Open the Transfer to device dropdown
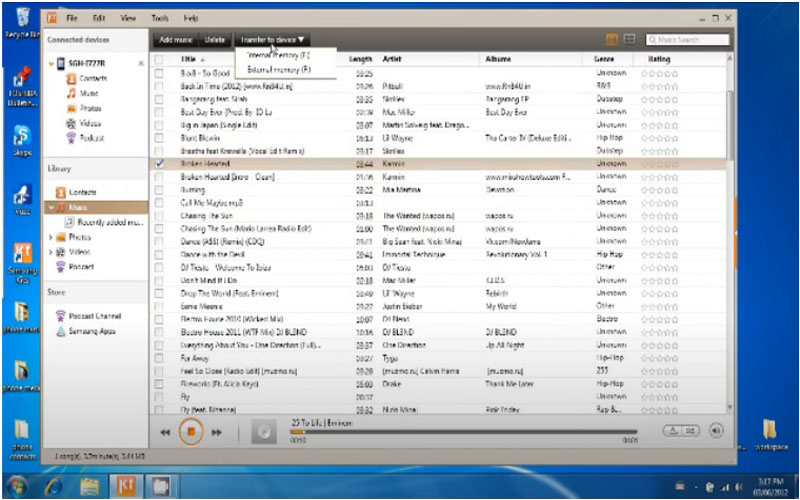The height and width of the screenshot is (500, 800). [x=272, y=39]
